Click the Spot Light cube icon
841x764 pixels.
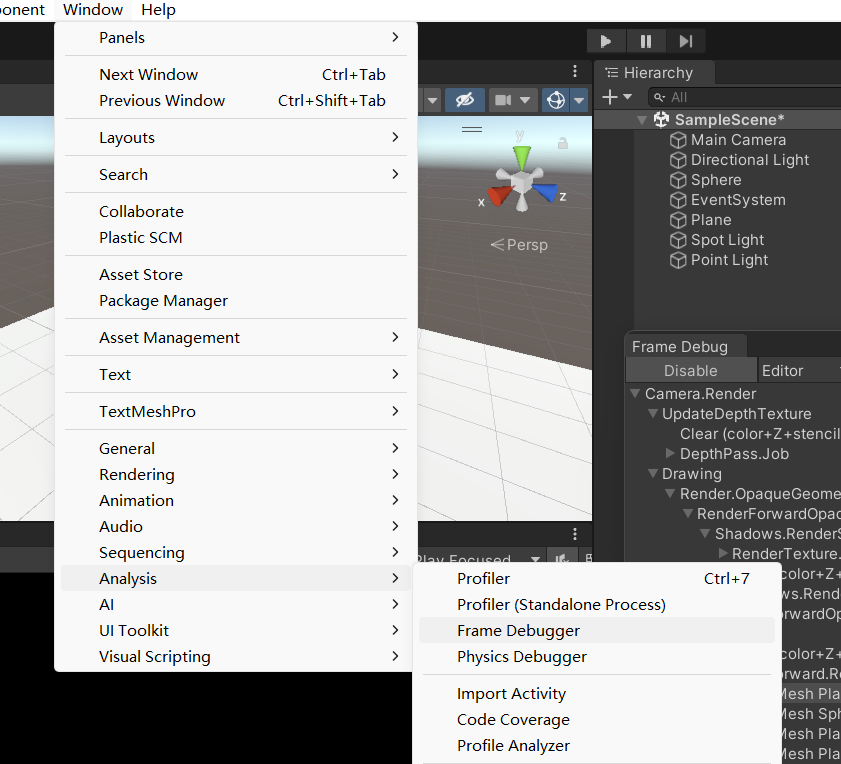(678, 240)
